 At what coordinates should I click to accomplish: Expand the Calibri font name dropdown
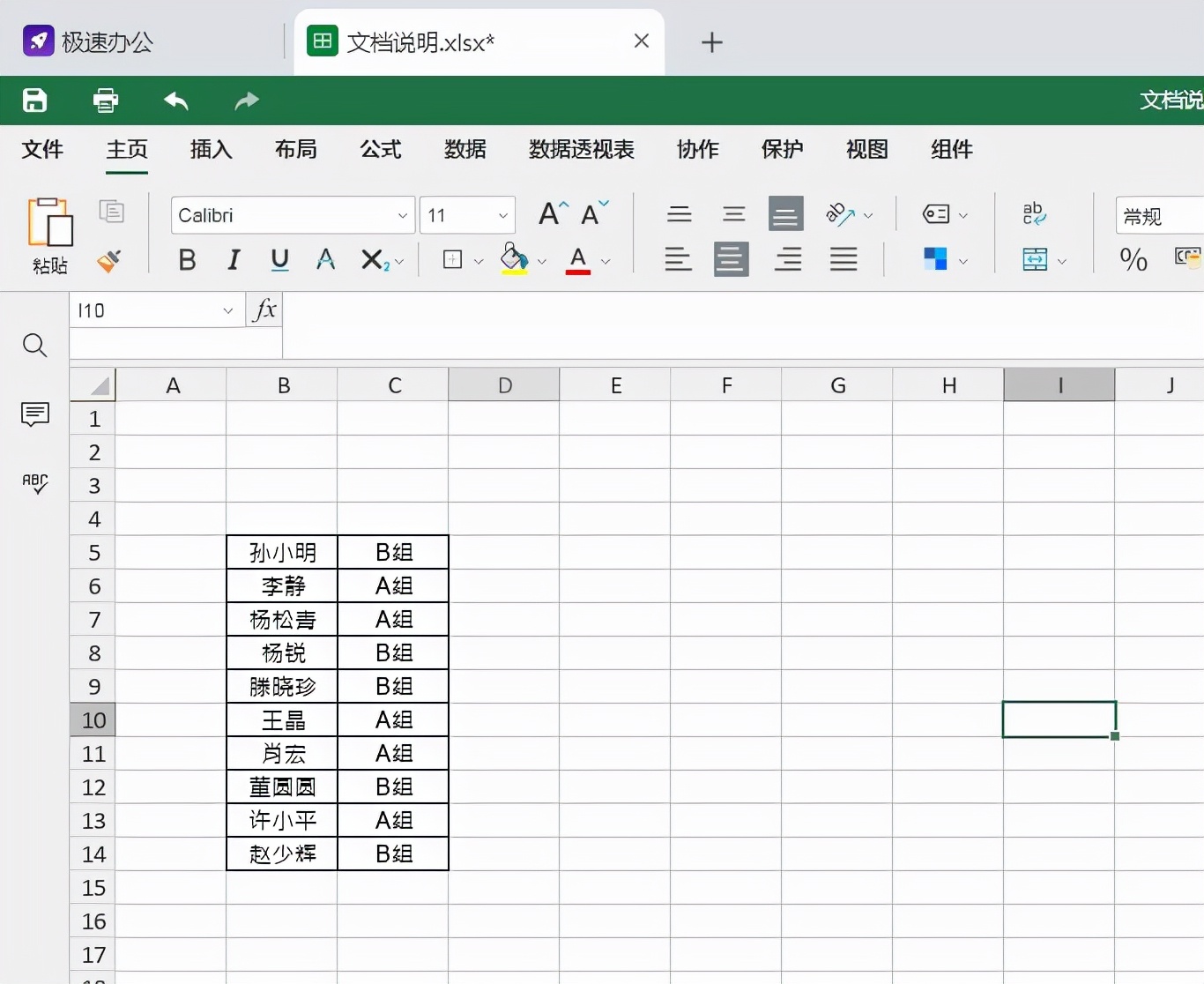point(402,216)
